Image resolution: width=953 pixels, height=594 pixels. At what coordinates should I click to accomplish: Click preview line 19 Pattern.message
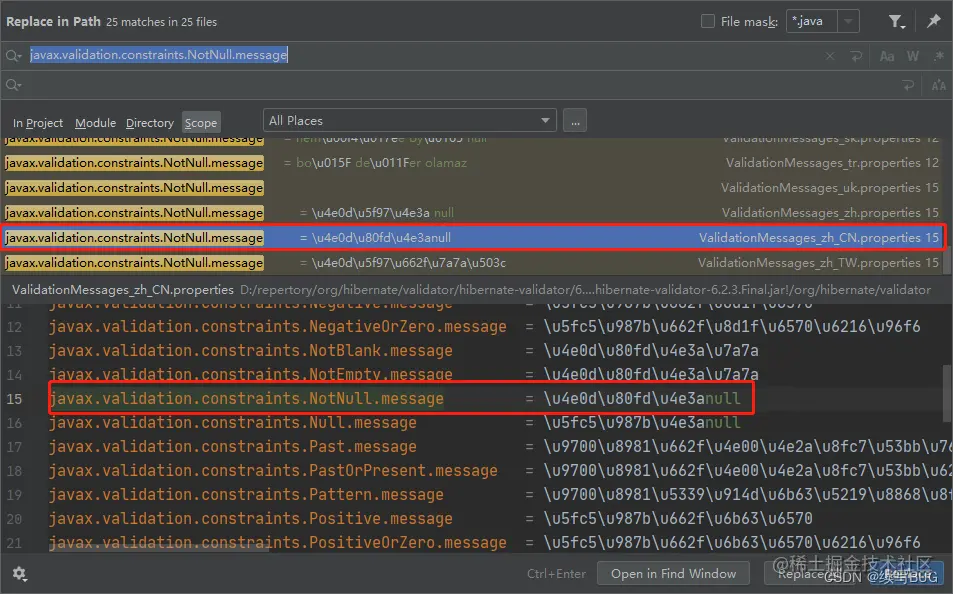246,495
